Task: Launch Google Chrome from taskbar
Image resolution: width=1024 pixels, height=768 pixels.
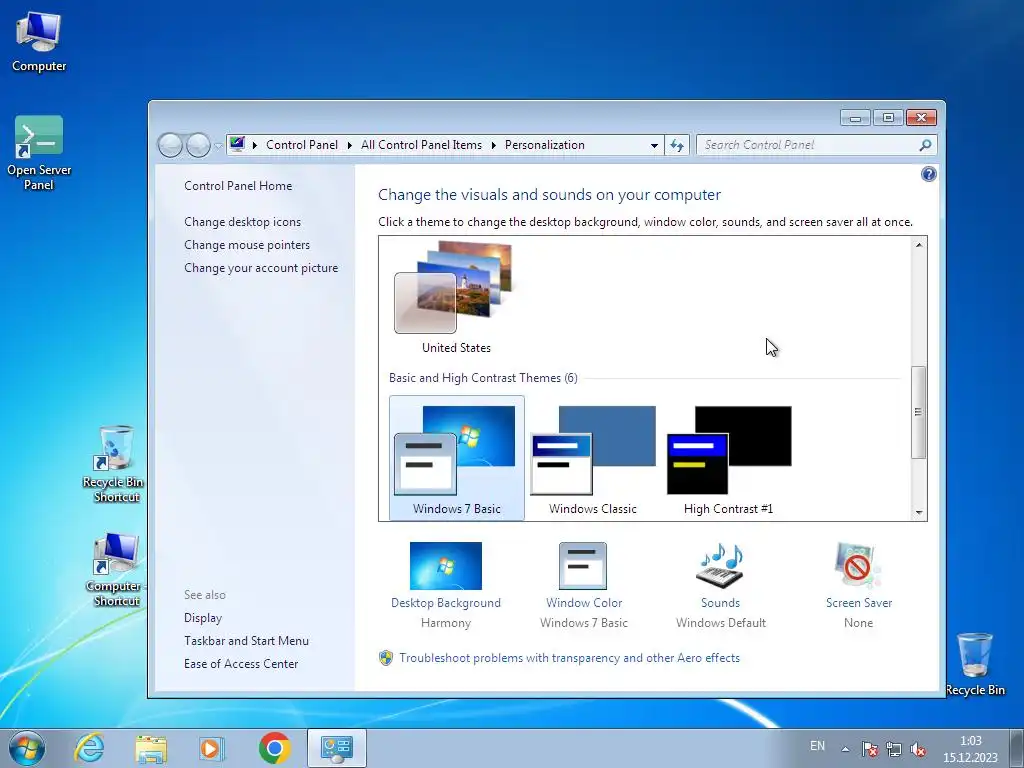Action: [x=274, y=748]
